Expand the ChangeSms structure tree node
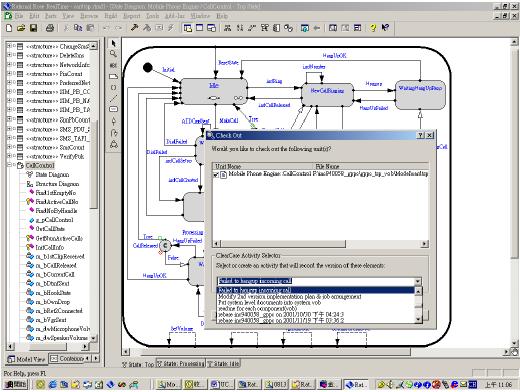 point(9,46)
